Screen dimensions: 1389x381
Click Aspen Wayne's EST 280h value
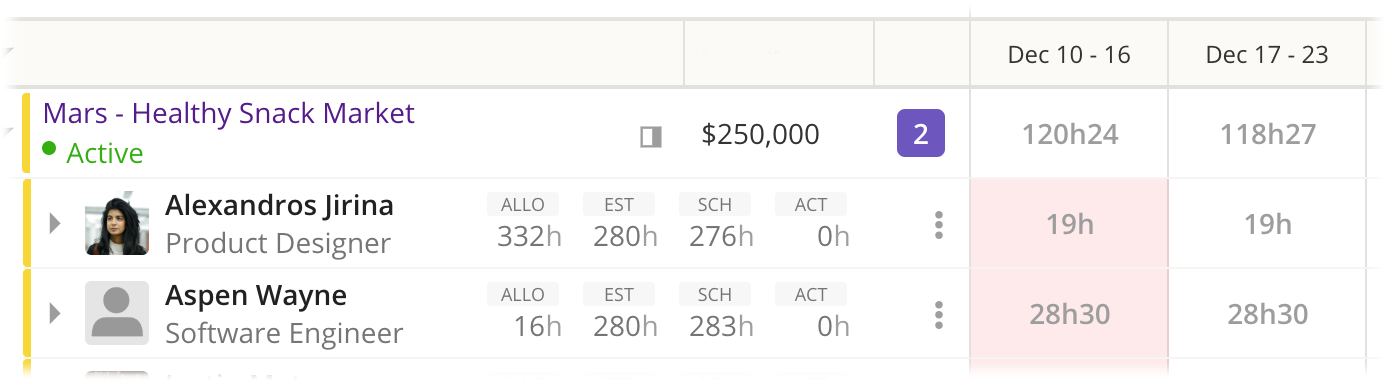tap(625, 327)
